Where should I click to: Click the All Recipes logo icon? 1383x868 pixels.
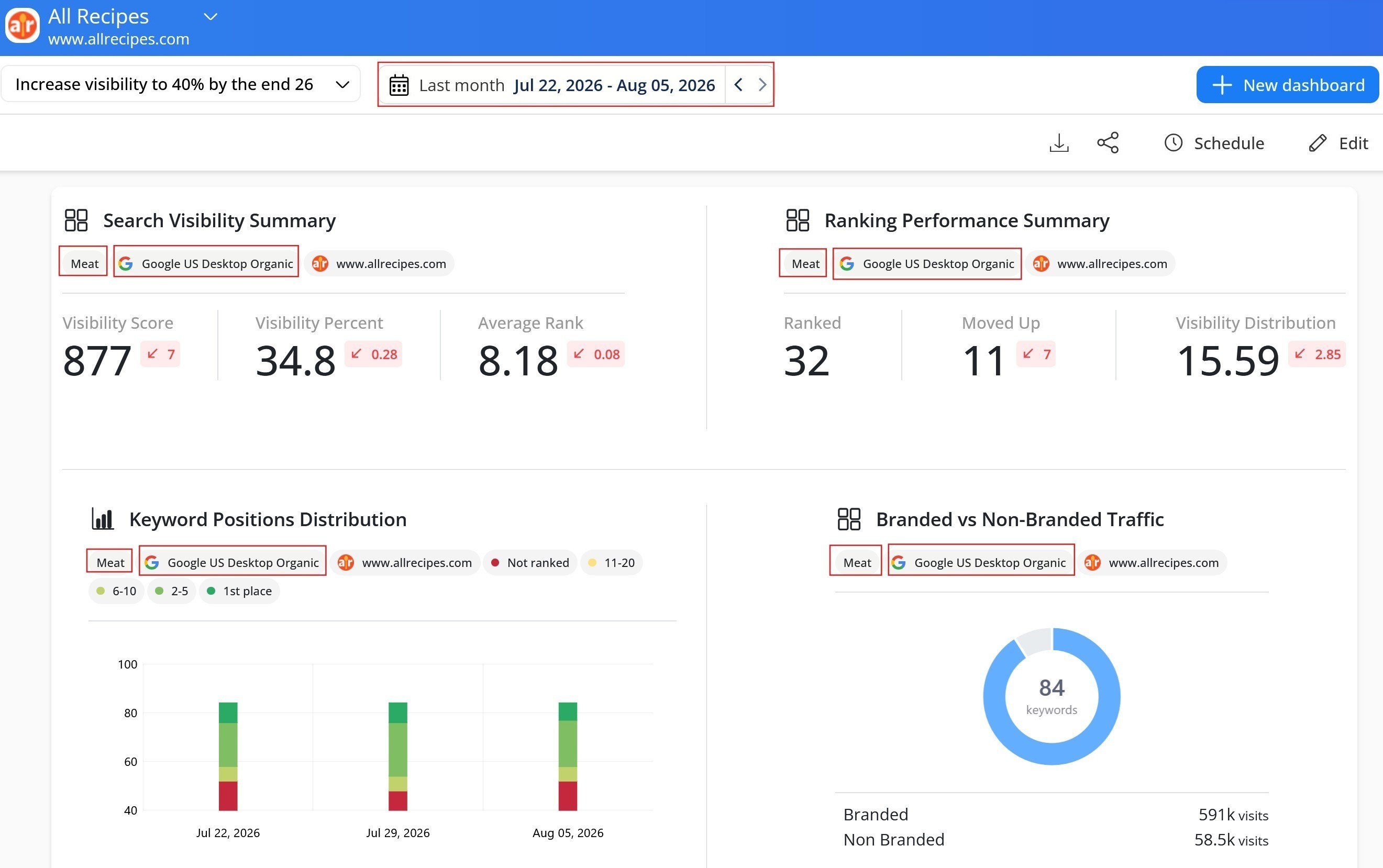pyautogui.click(x=23, y=26)
